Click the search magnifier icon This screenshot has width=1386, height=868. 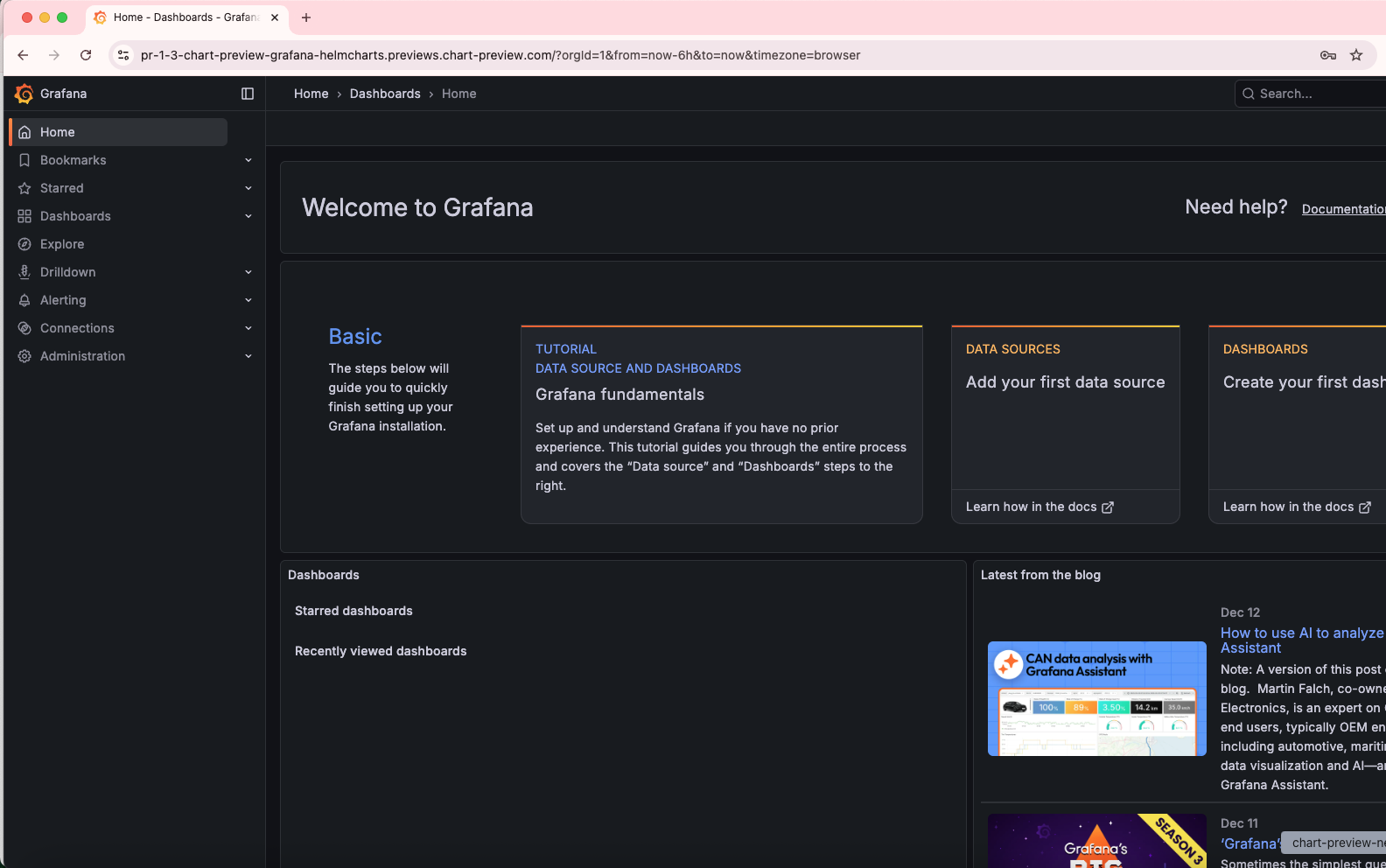point(1249,94)
